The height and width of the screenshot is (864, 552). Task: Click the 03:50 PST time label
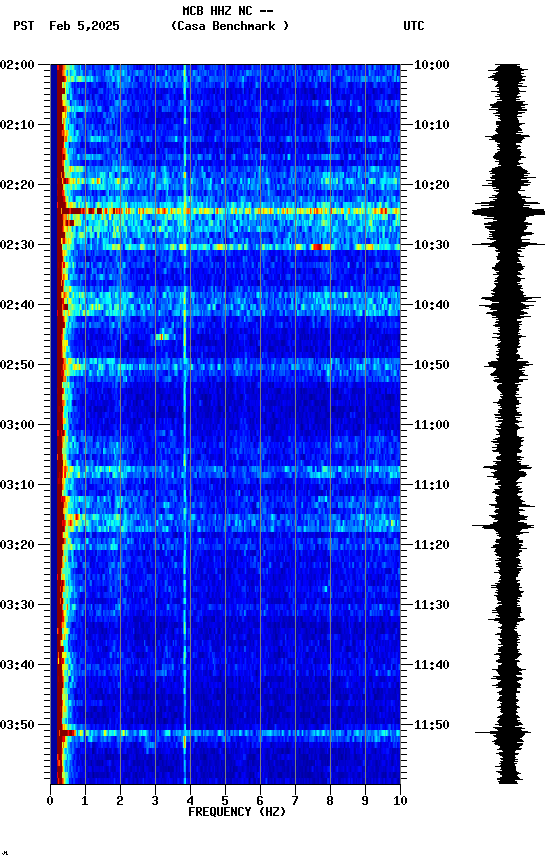pyautogui.click(x=18, y=725)
